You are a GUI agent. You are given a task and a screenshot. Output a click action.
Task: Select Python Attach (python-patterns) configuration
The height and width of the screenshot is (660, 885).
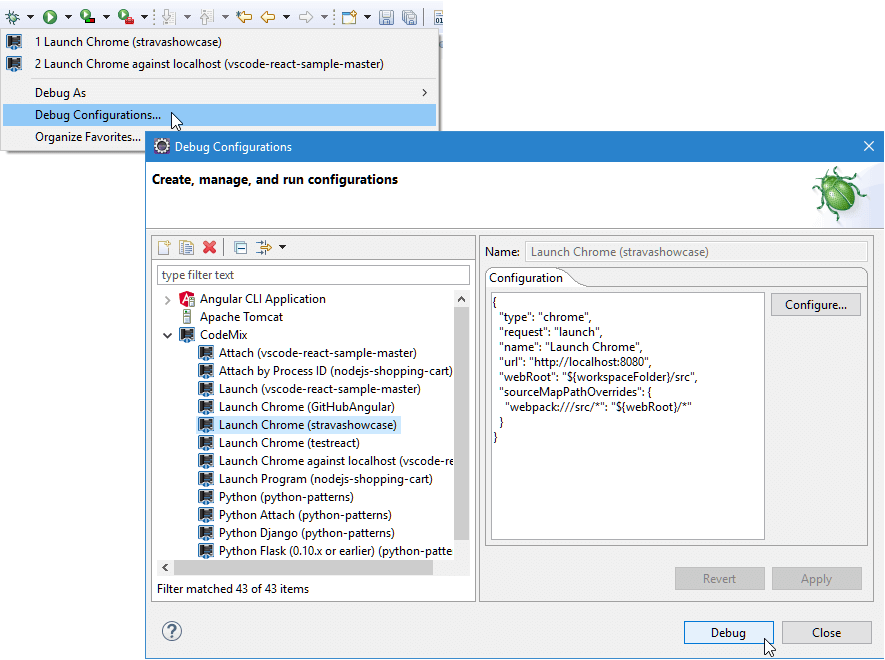point(305,515)
